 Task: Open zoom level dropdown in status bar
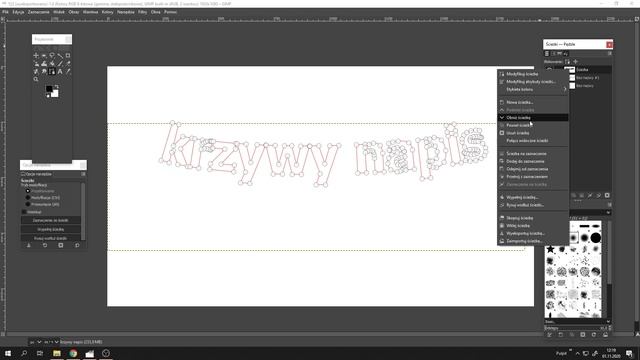[x=52, y=342]
